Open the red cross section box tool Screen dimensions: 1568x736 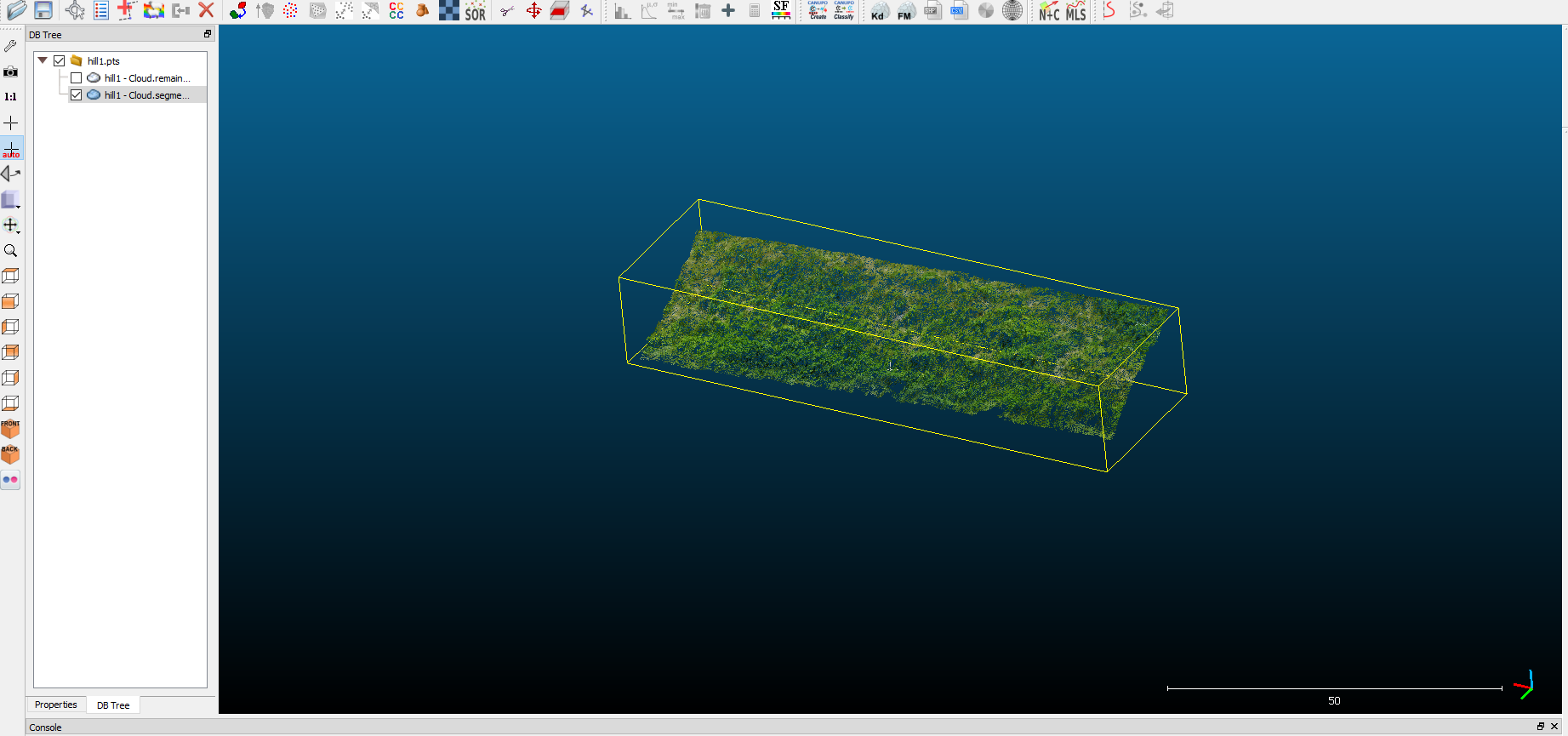[x=560, y=10]
